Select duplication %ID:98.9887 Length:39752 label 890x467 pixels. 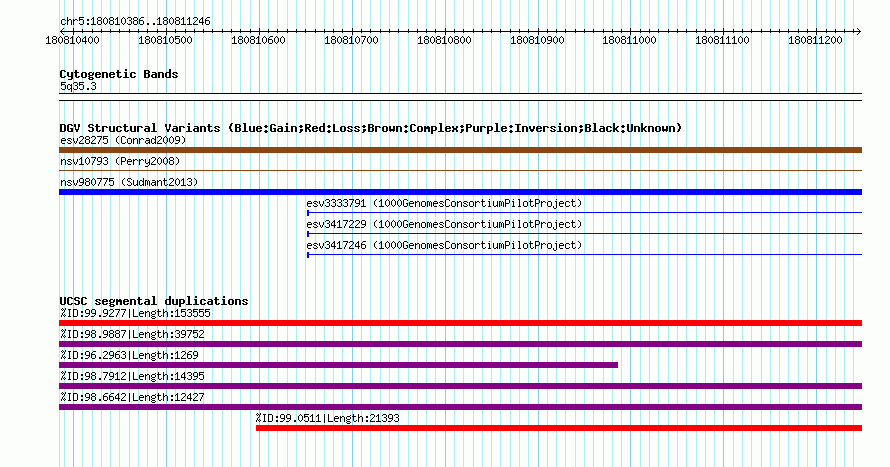[132, 334]
